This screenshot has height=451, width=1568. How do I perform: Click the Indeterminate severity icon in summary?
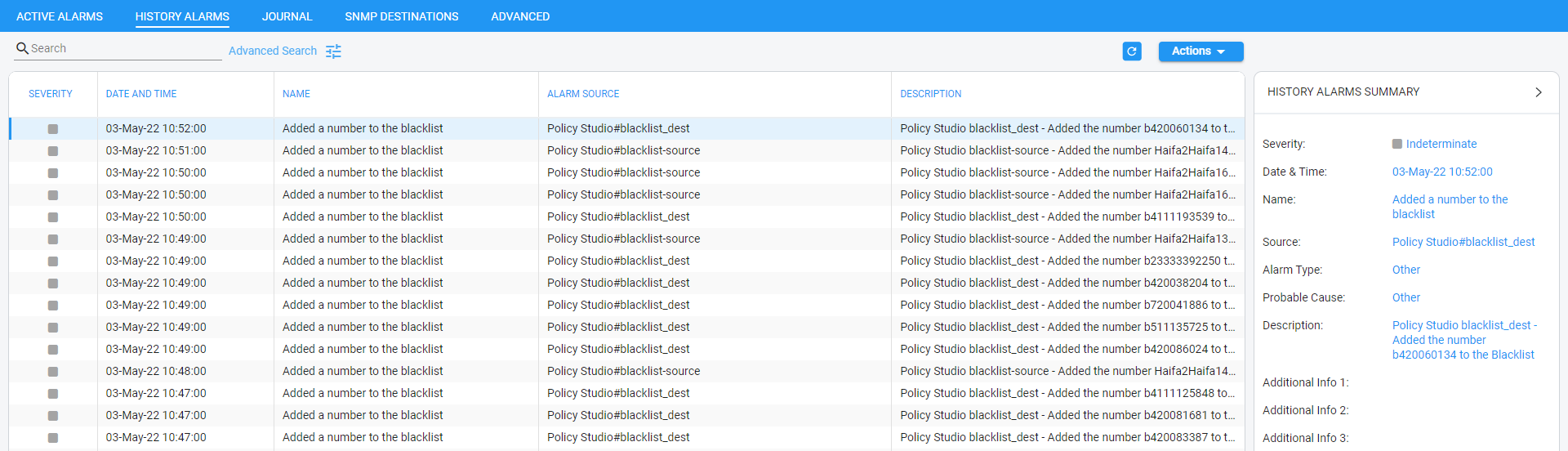[1397, 144]
